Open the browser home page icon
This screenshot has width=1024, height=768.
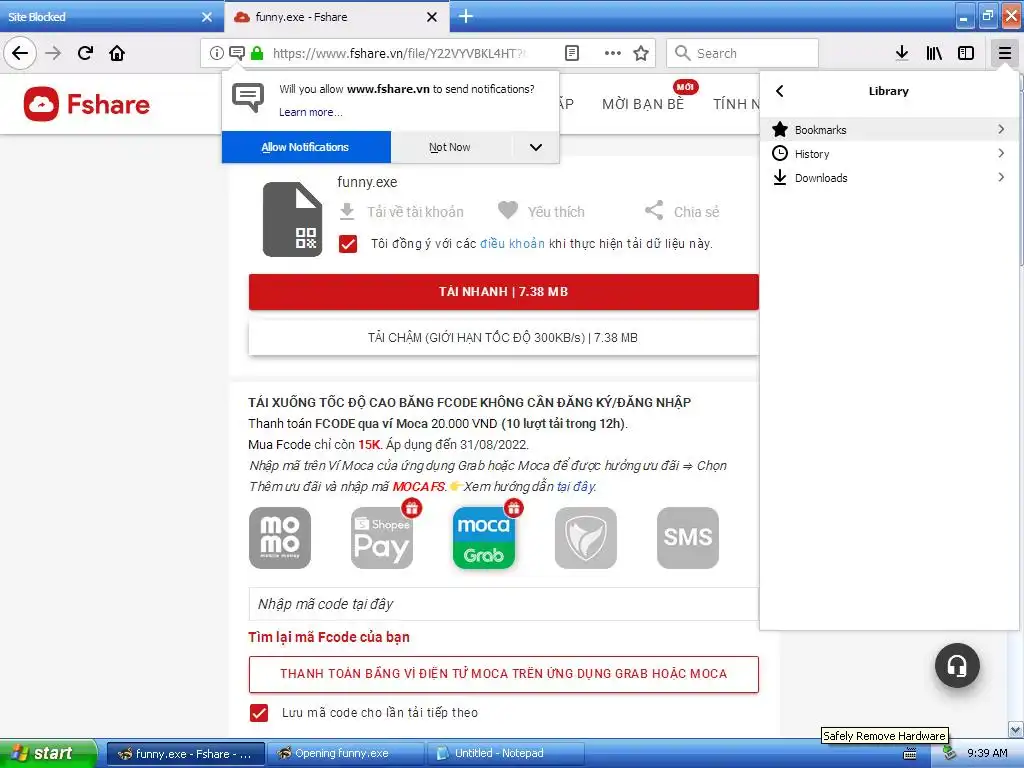[x=117, y=53]
